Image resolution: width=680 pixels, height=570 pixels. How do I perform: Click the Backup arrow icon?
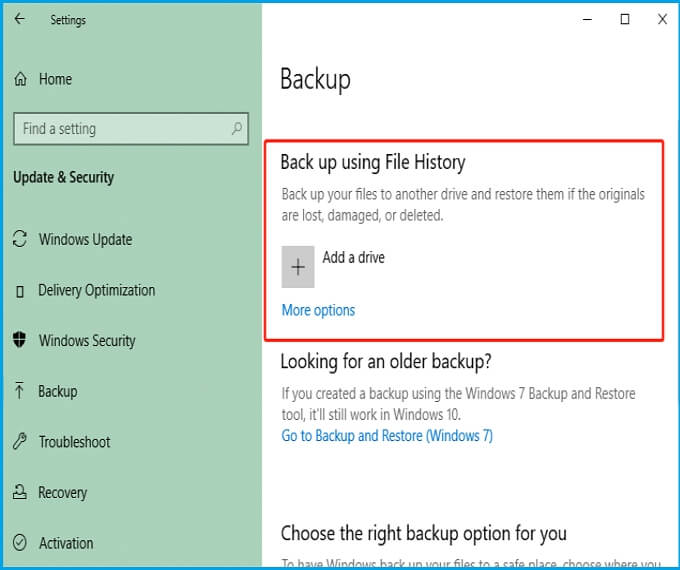coord(19,392)
